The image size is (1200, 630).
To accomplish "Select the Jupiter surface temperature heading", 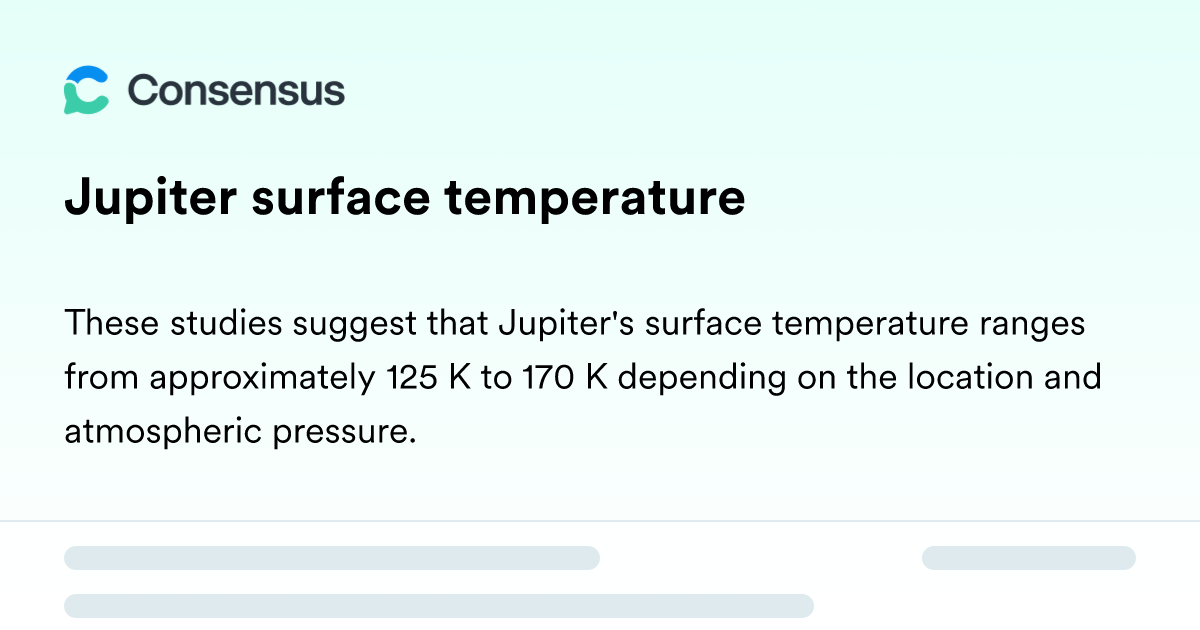I will point(405,198).
